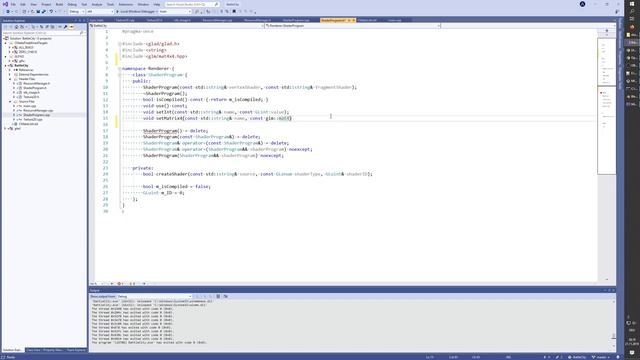Switch to the stb_image.h editor tab
Viewport: 640px width, 360px height.
pyautogui.click(x=182, y=20)
